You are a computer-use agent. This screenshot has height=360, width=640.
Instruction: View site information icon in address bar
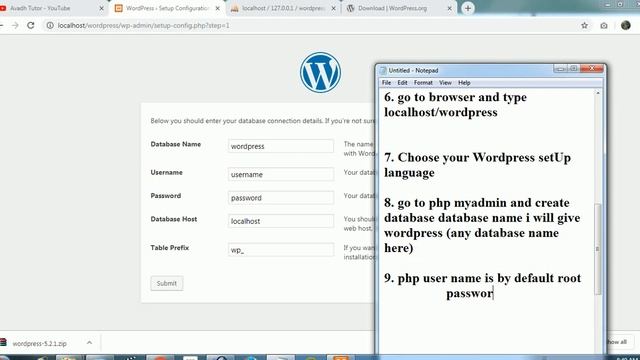click(50, 25)
